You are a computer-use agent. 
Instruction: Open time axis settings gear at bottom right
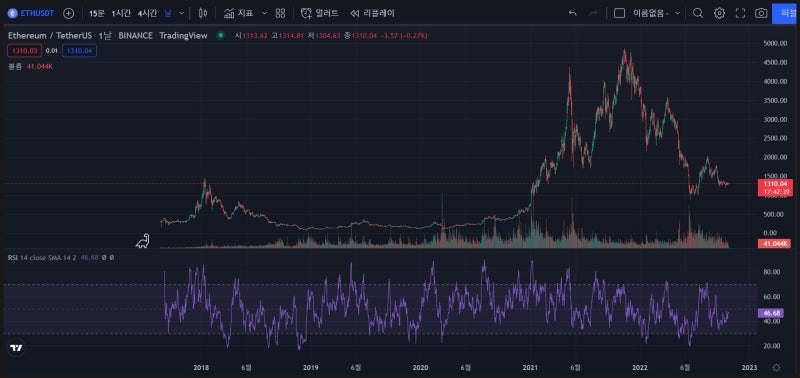pos(777,367)
